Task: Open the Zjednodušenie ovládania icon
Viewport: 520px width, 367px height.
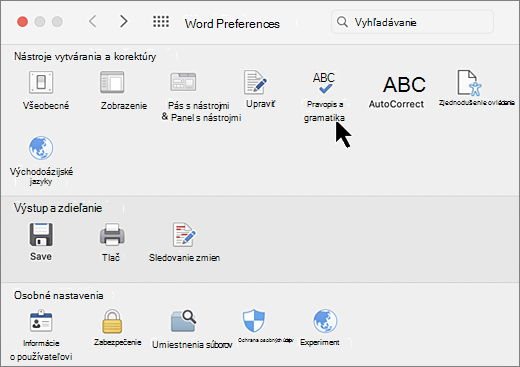Action: tap(469, 83)
